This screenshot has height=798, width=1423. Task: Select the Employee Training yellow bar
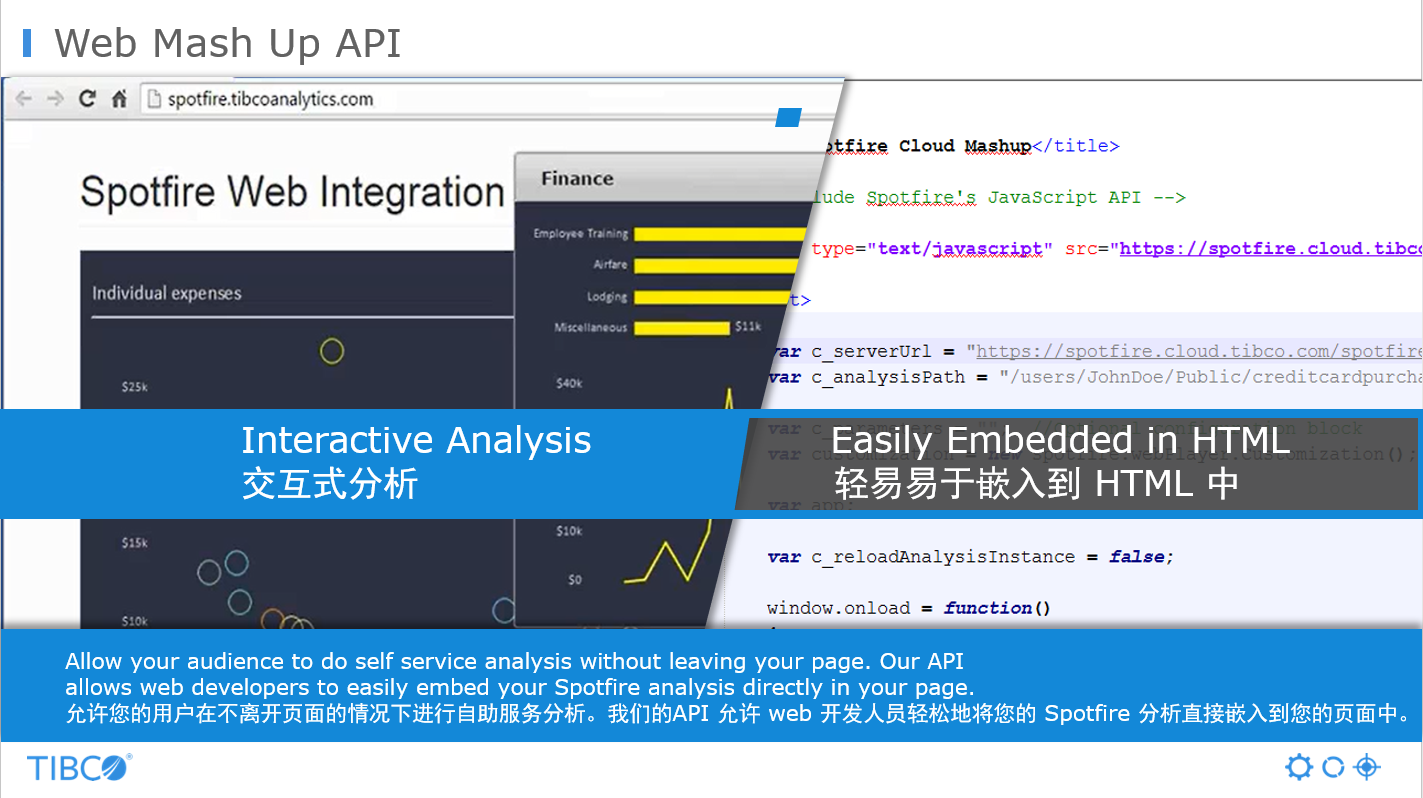coord(720,234)
